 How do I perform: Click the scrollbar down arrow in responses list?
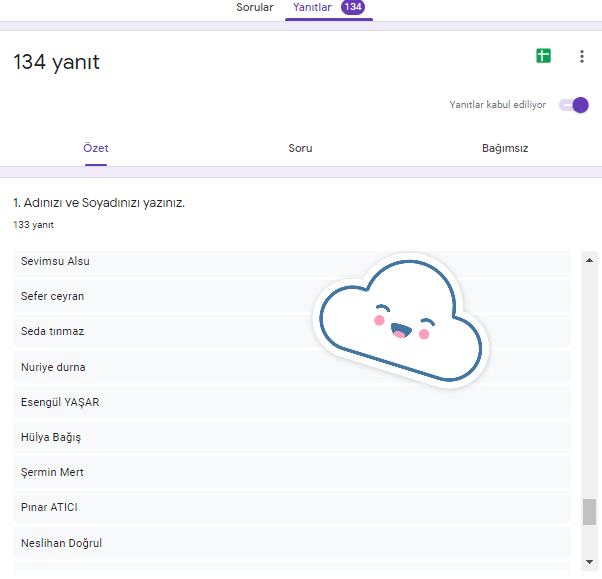(589, 563)
